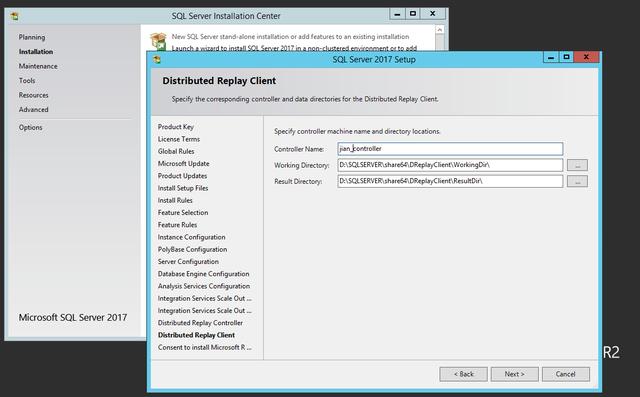
Task: Close the SQL Server 2017 Setup window
Action: pyautogui.click(x=587, y=57)
